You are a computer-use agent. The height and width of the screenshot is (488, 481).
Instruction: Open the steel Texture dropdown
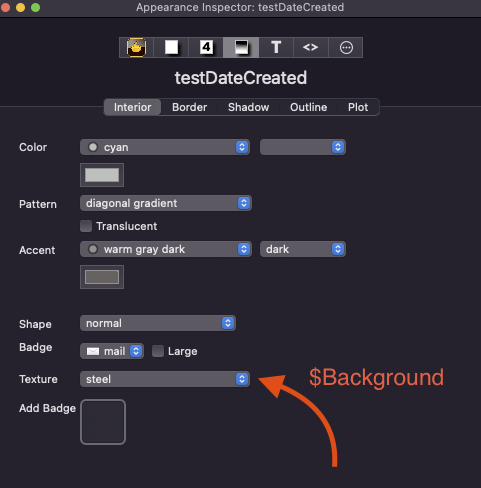(165, 379)
